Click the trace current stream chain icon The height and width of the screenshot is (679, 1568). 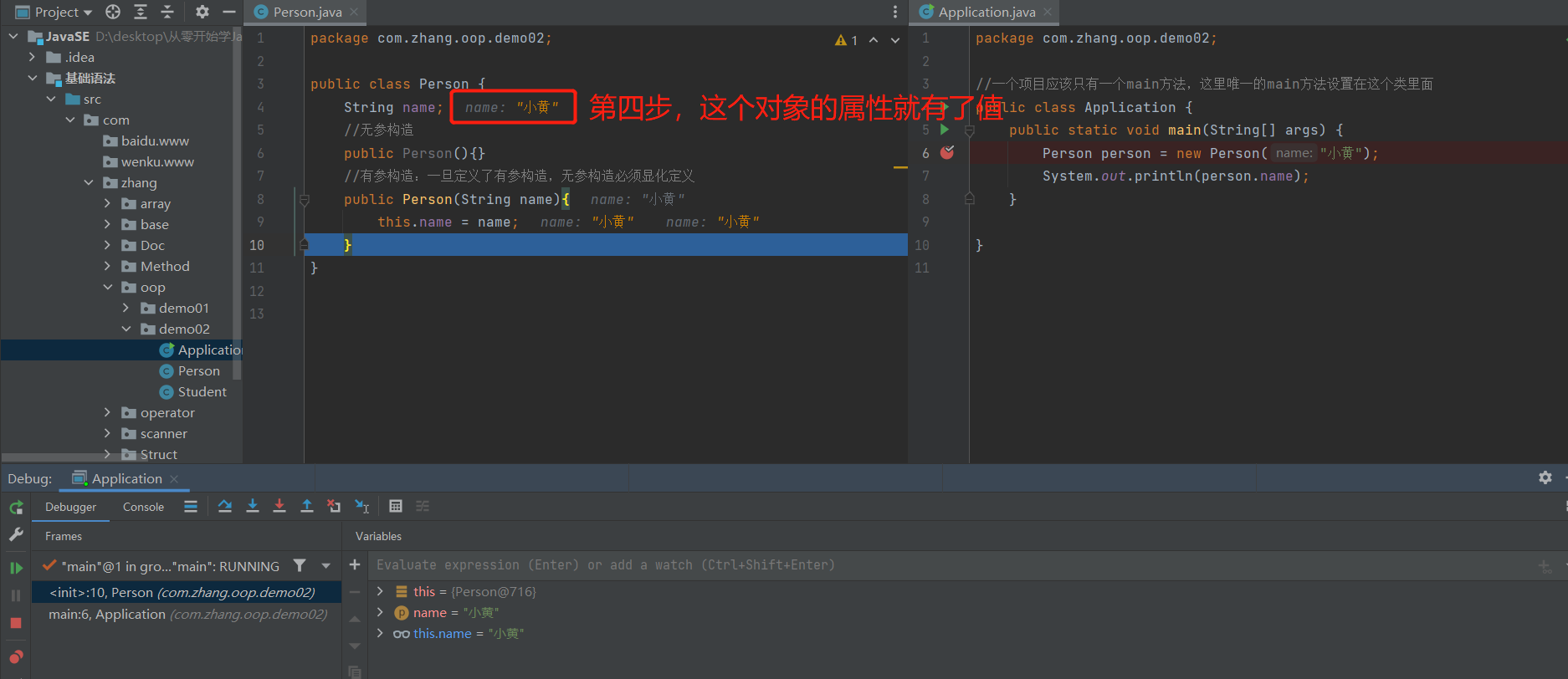pos(423,506)
